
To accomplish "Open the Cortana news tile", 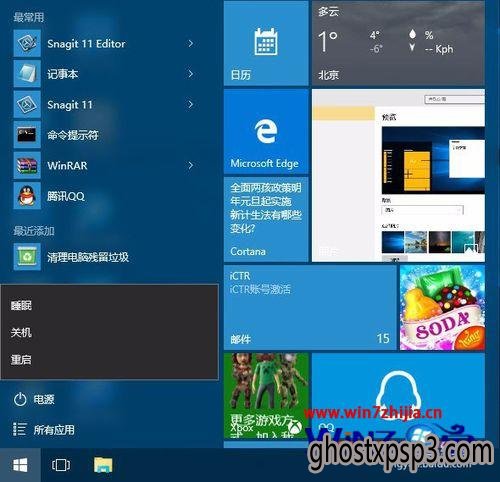I will tap(266, 219).
